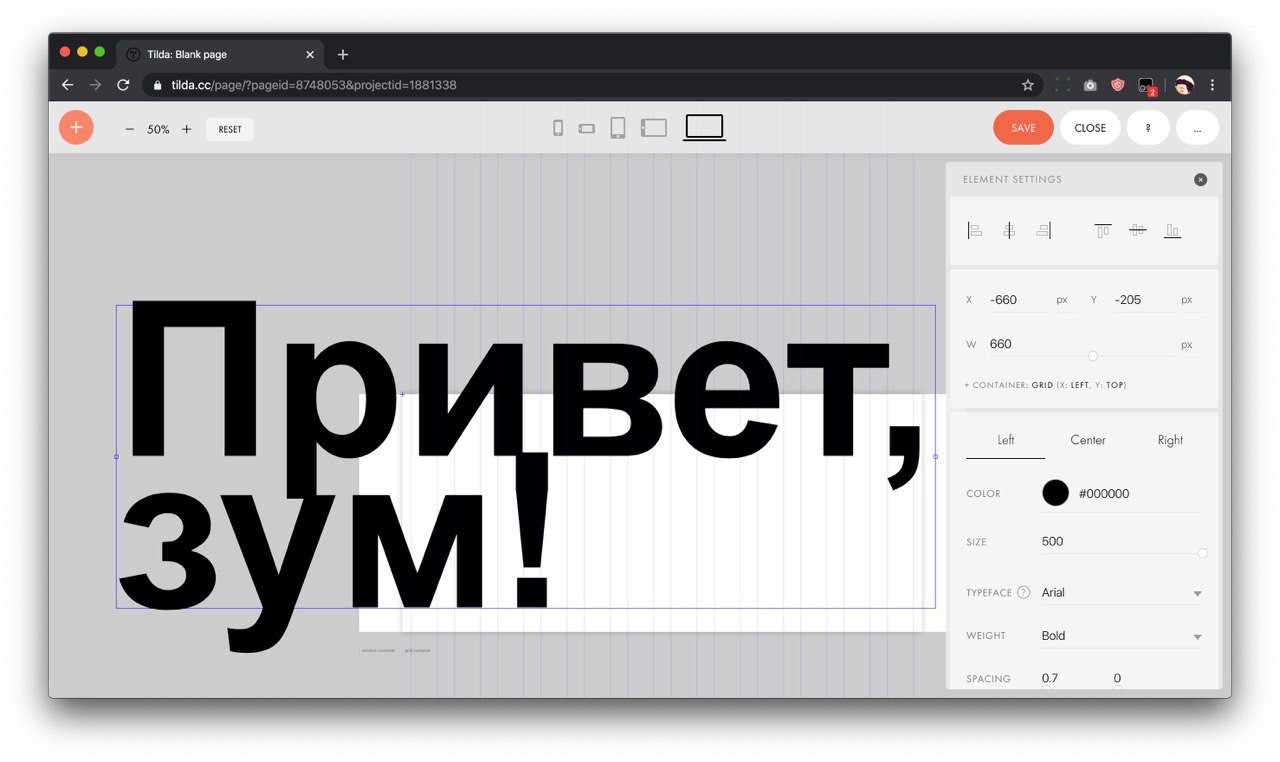Close the Tilda: Blank page tab
Screen dimensions: 1280x762
[x=310, y=55]
